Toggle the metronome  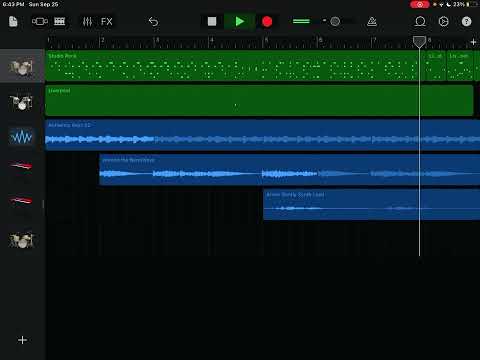point(372,22)
